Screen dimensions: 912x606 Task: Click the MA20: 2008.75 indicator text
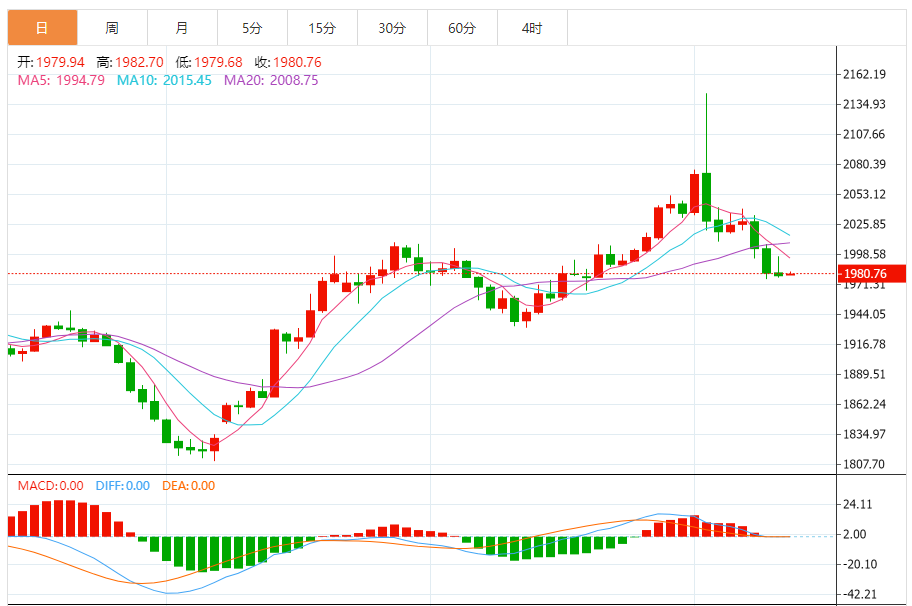(x=271, y=80)
